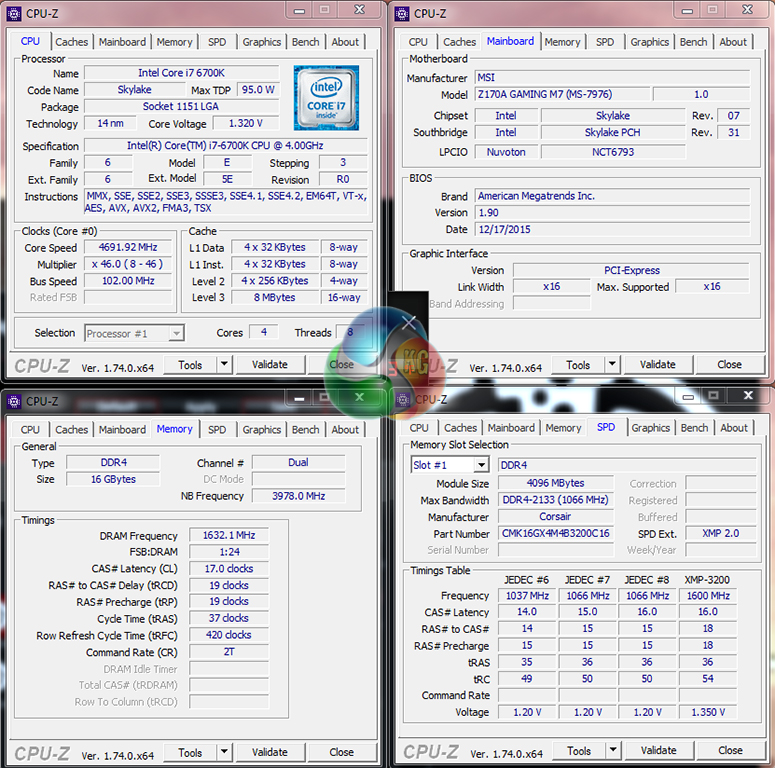The height and width of the screenshot is (768, 775).
Task: Open Processor #1 selection dropdown
Action: pos(134,334)
